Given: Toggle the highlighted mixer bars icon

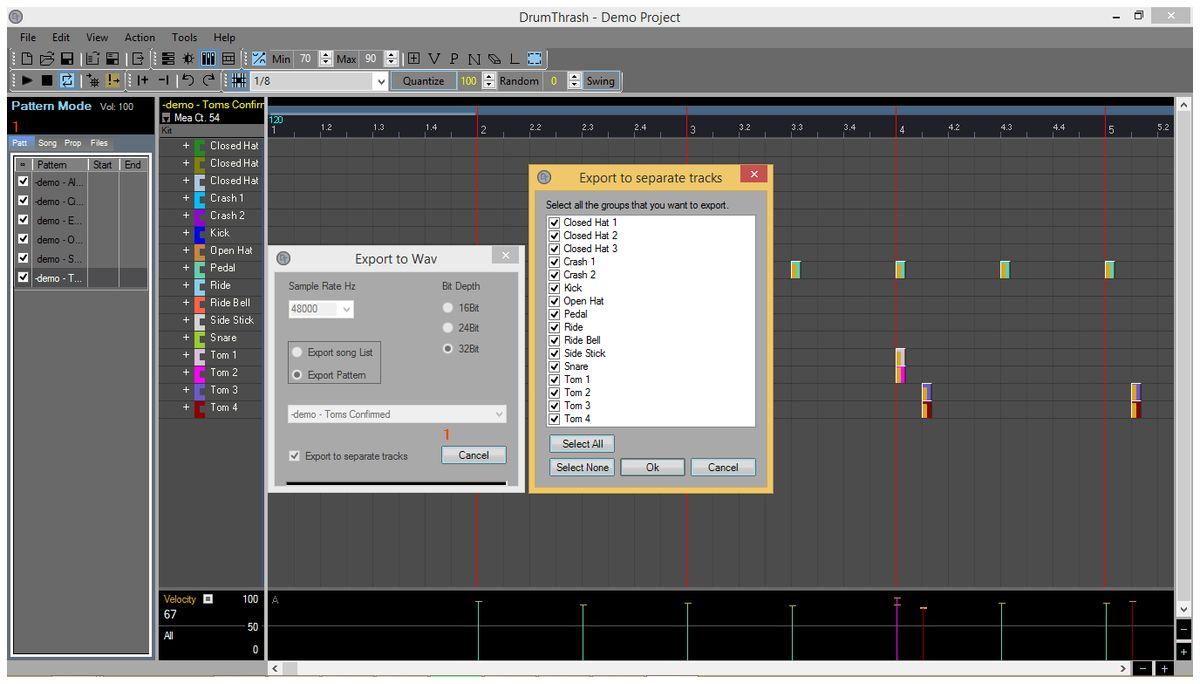Looking at the screenshot, I should (x=209, y=59).
